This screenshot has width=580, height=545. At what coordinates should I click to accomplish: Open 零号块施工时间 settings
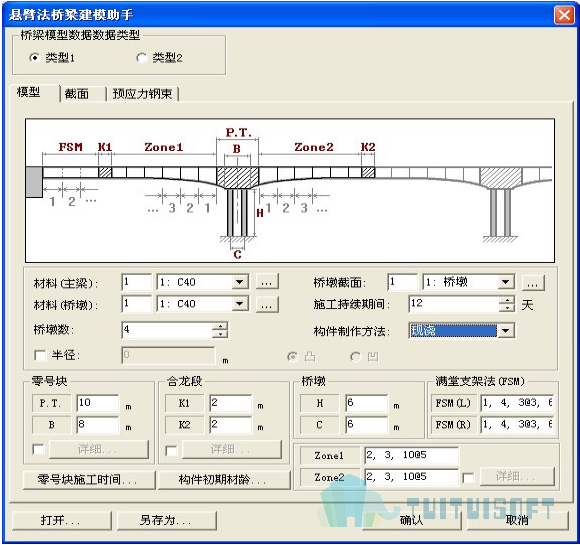tap(89, 480)
